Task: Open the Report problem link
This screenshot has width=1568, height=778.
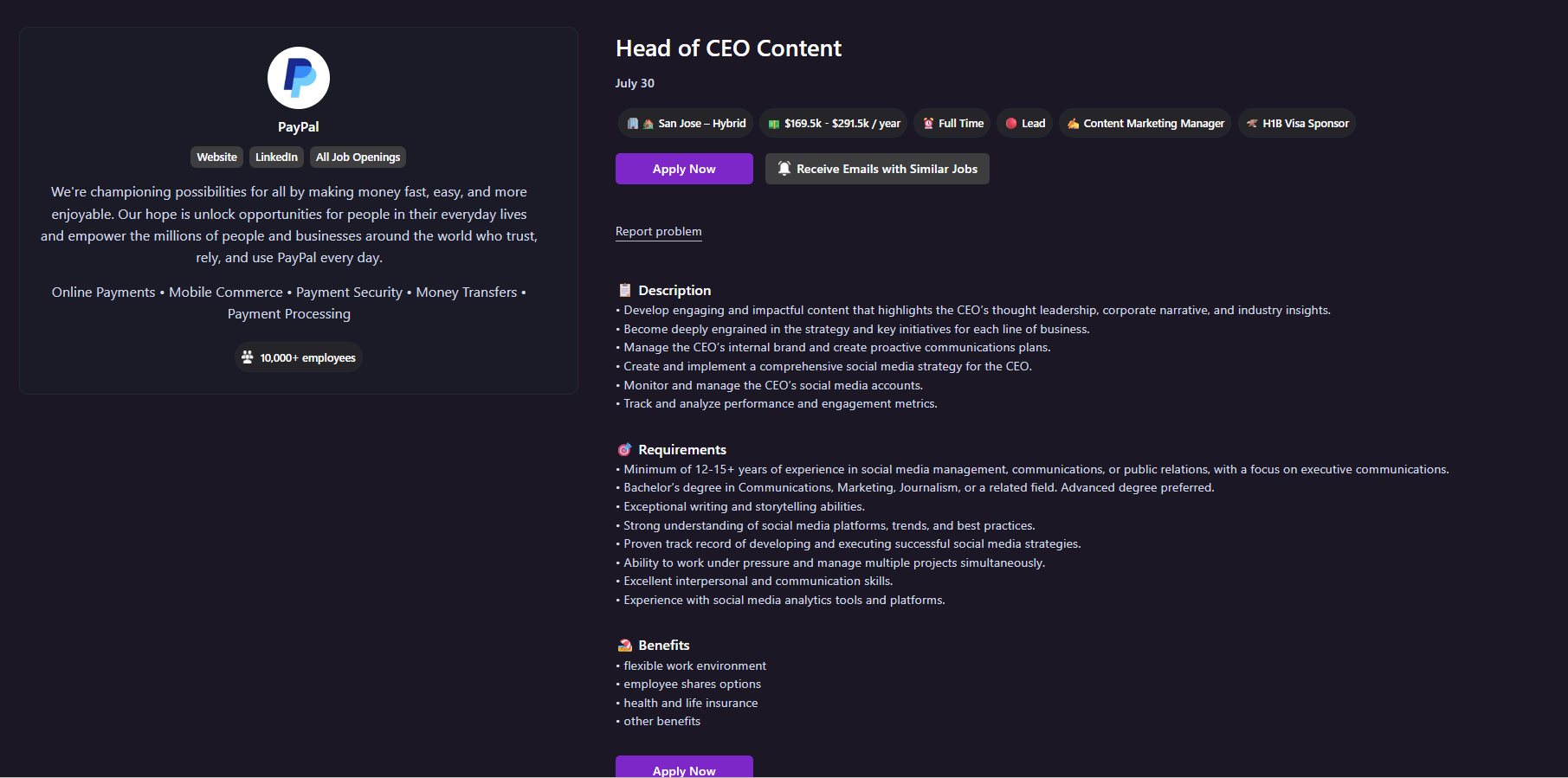Action: 658,231
